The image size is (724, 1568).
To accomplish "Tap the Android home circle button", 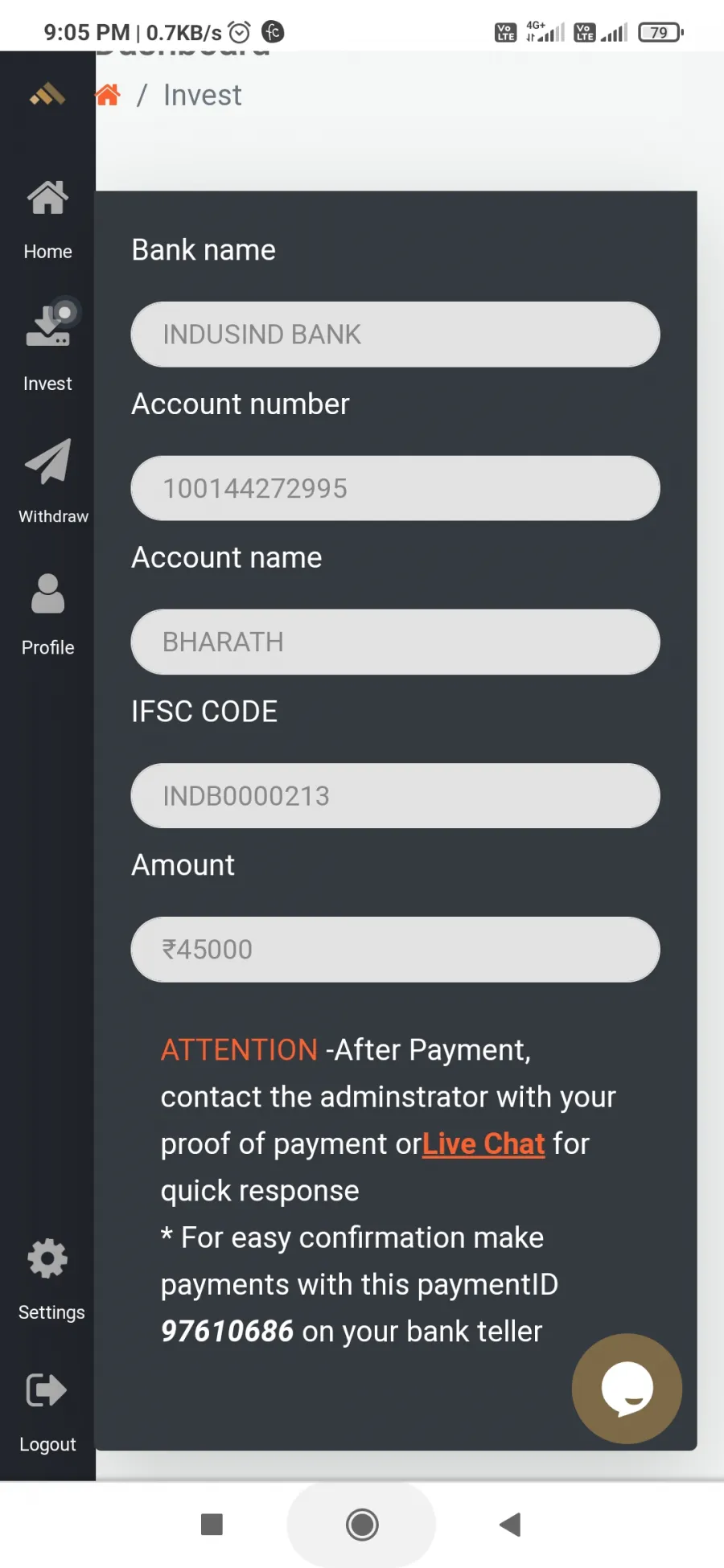I will (x=362, y=1524).
